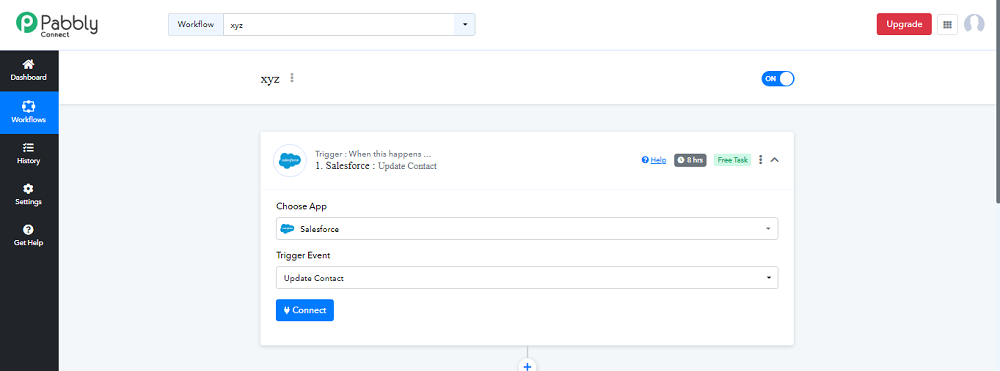Collapse the trigger step with chevron
The height and width of the screenshot is (371, 1000).
(775, 160)
